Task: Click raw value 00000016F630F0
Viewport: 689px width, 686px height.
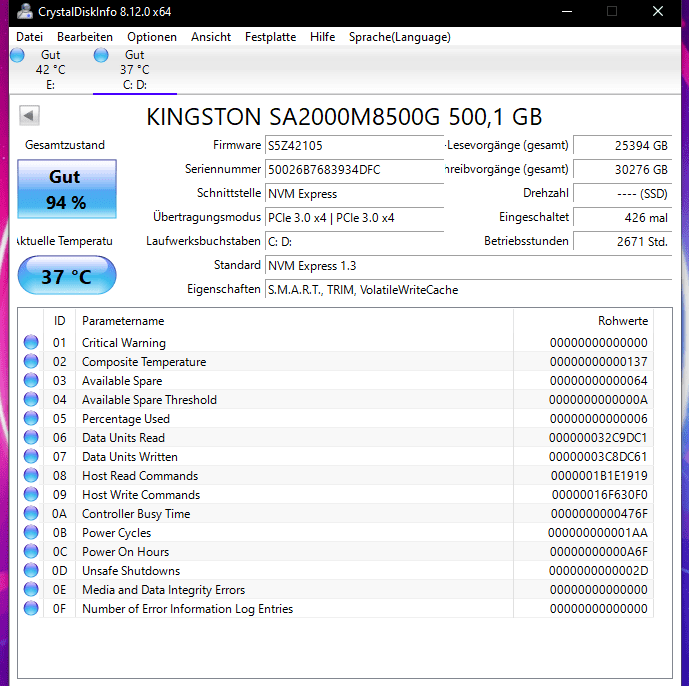Action: (599, 495)
